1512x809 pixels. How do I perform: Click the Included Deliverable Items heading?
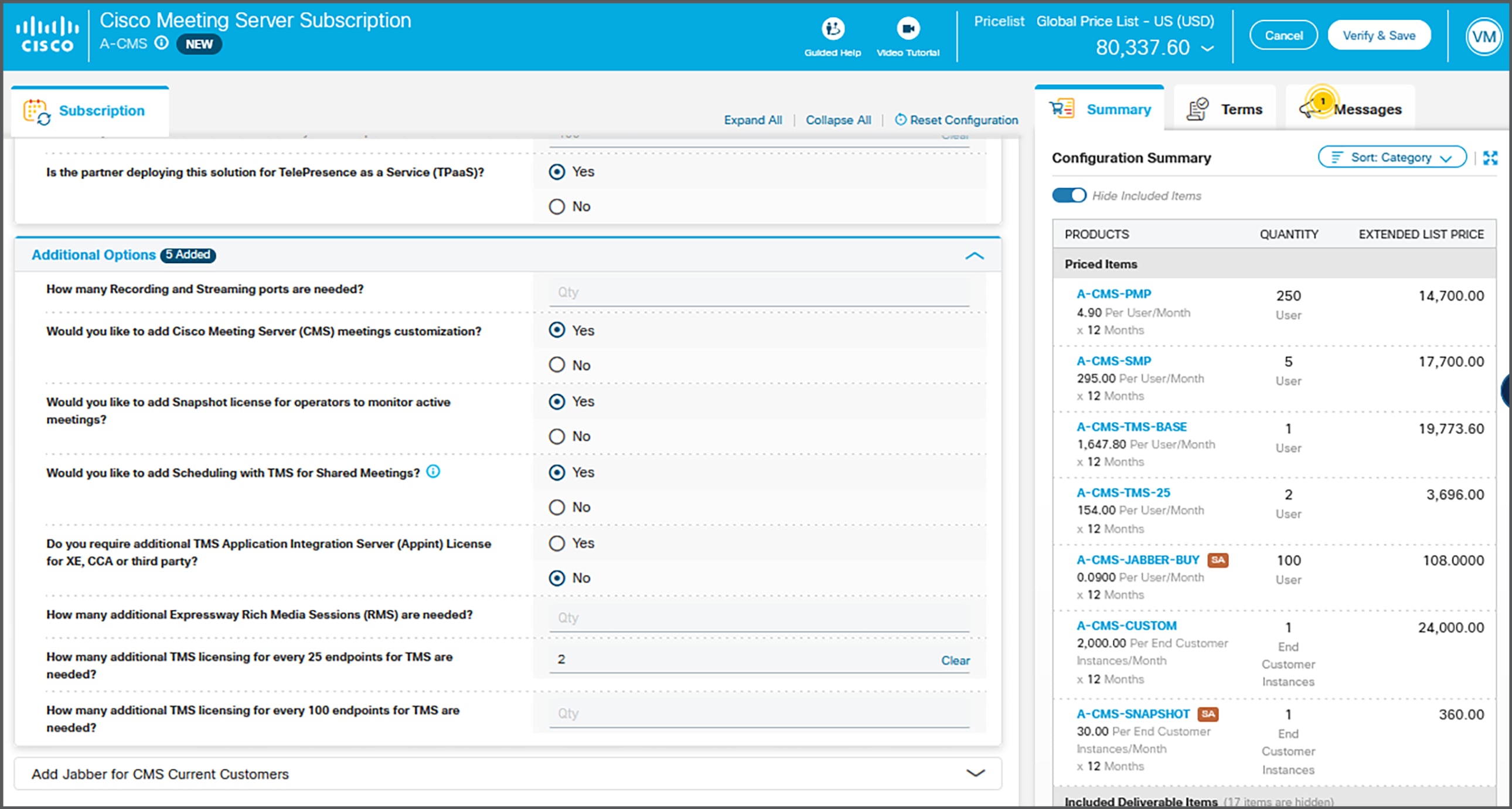1140,801
